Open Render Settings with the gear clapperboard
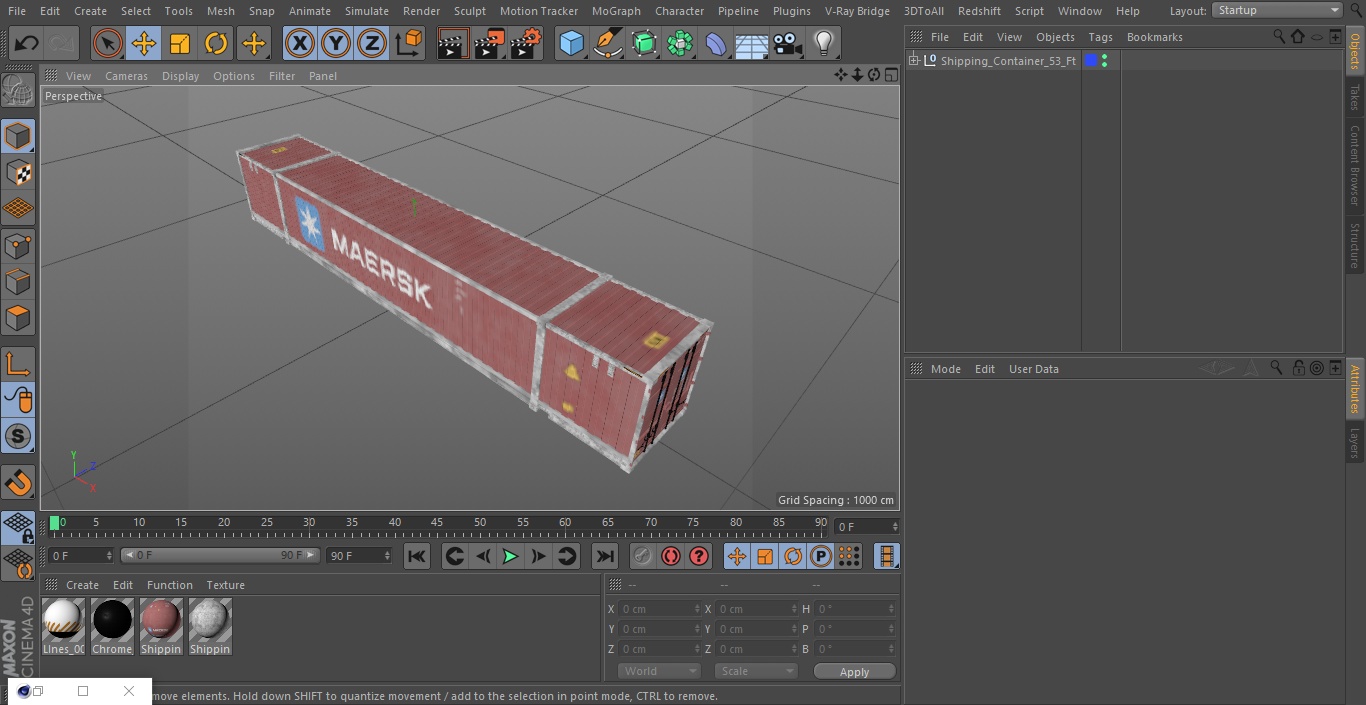The image size is (1366, 705). click(526, 43)
